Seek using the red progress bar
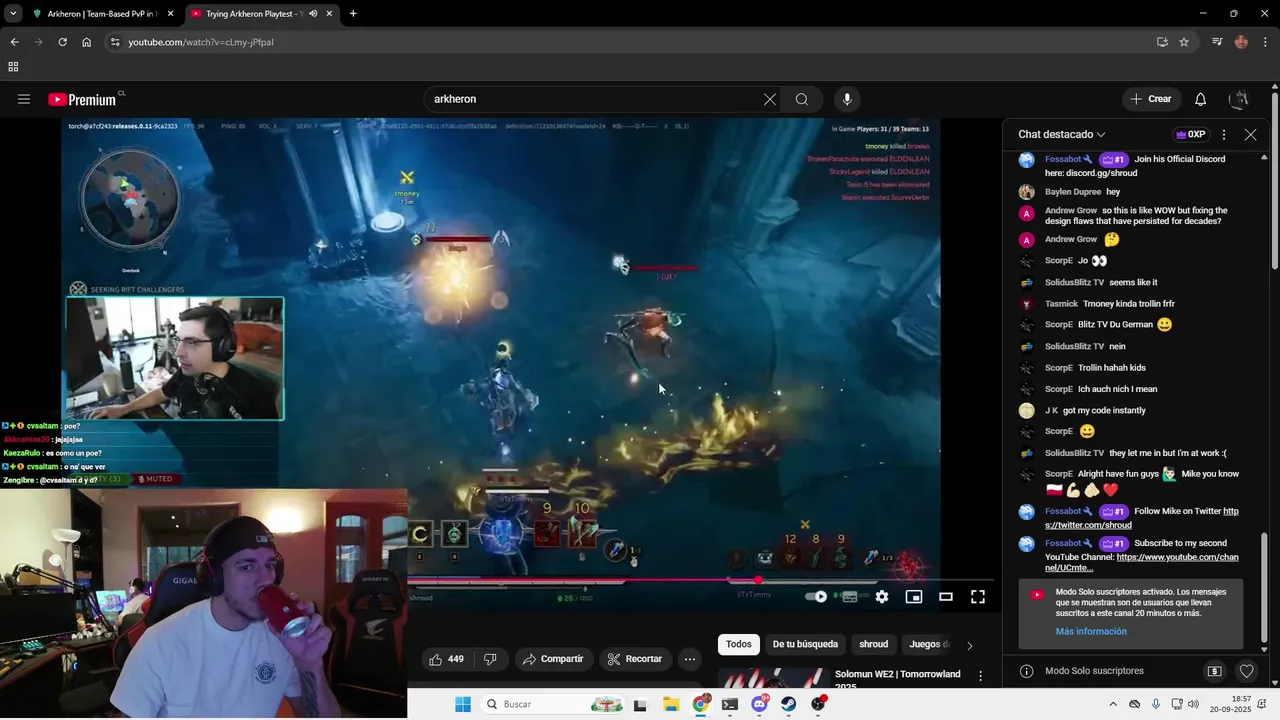Image resolution: width=1280 pixels, height=720 pixels. pyautogui.click(x=700, y=580)
